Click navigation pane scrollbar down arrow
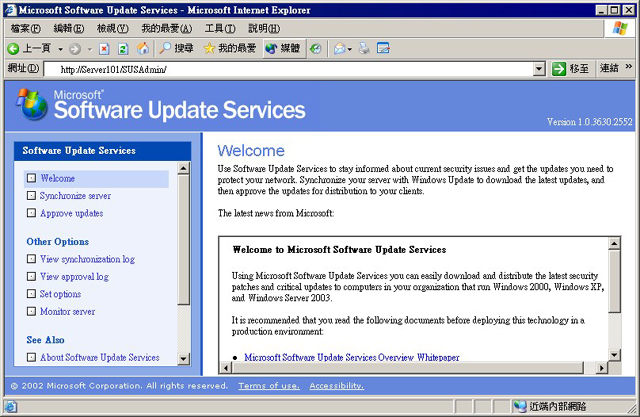This screenshot has height=417, width=640. [x=184, y=359]
